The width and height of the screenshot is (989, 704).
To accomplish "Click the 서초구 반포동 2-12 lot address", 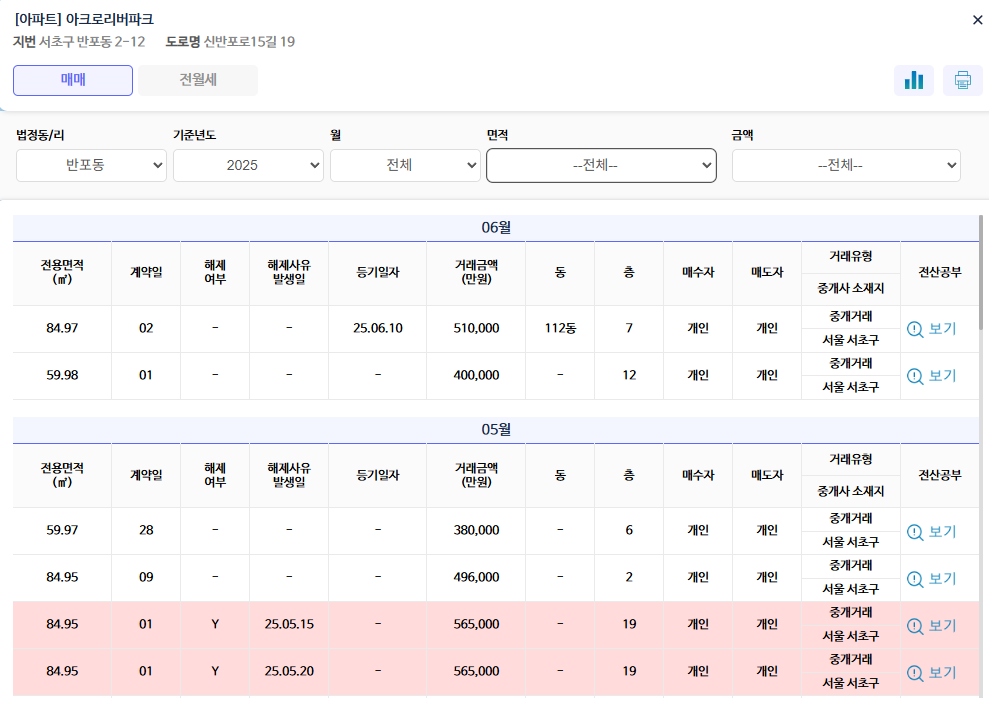I will pyautogui.click(x=92, y=42).
